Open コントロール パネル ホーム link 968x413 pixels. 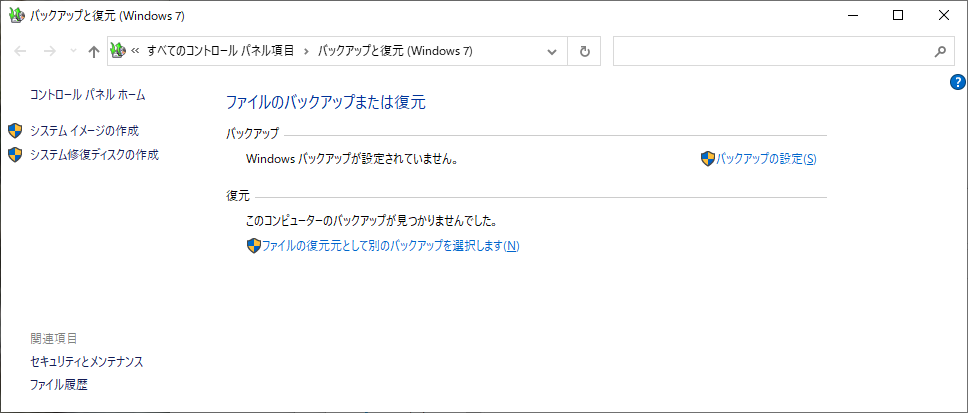(88, 94)
